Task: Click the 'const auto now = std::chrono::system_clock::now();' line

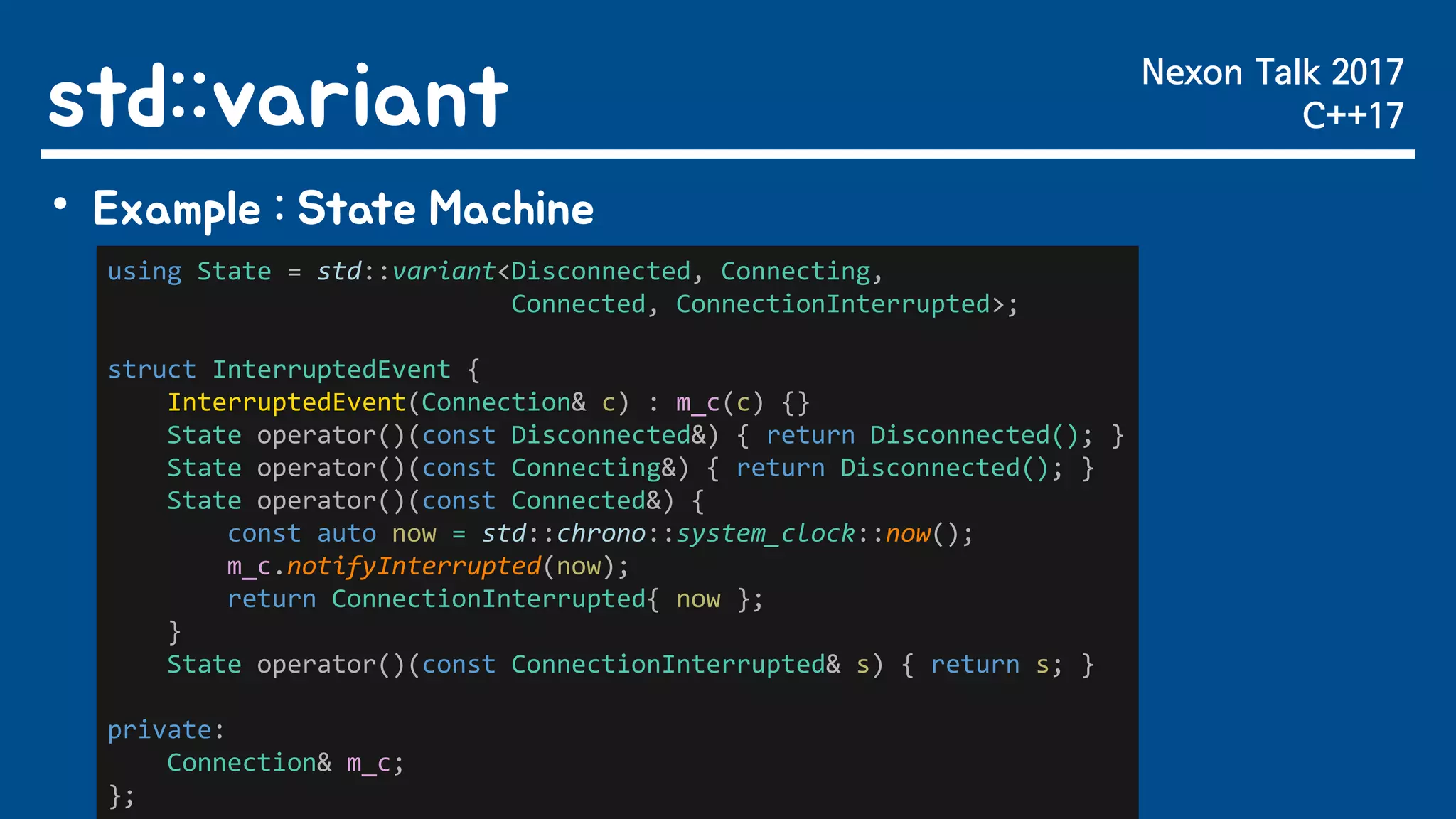Action: click(x=600, y=533)
